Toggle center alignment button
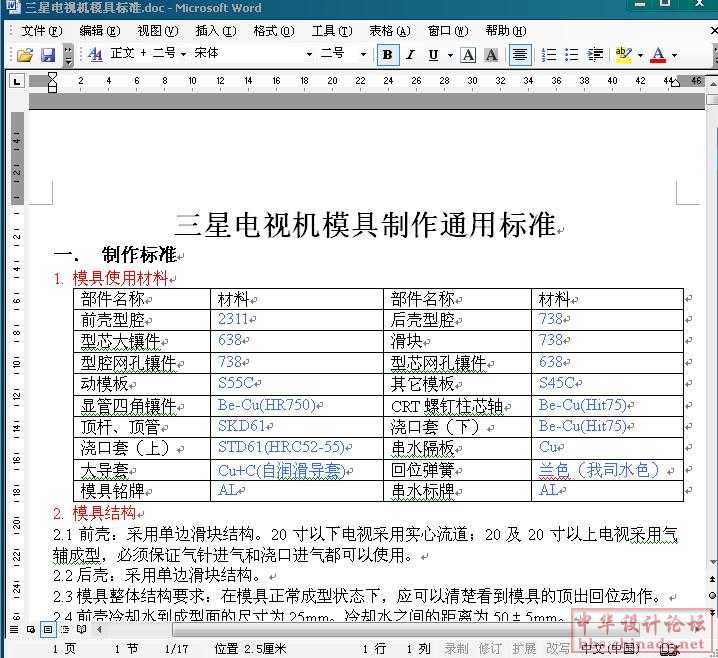Image resolution: width=718 pixels, height=658 pixels. [520, 55]
